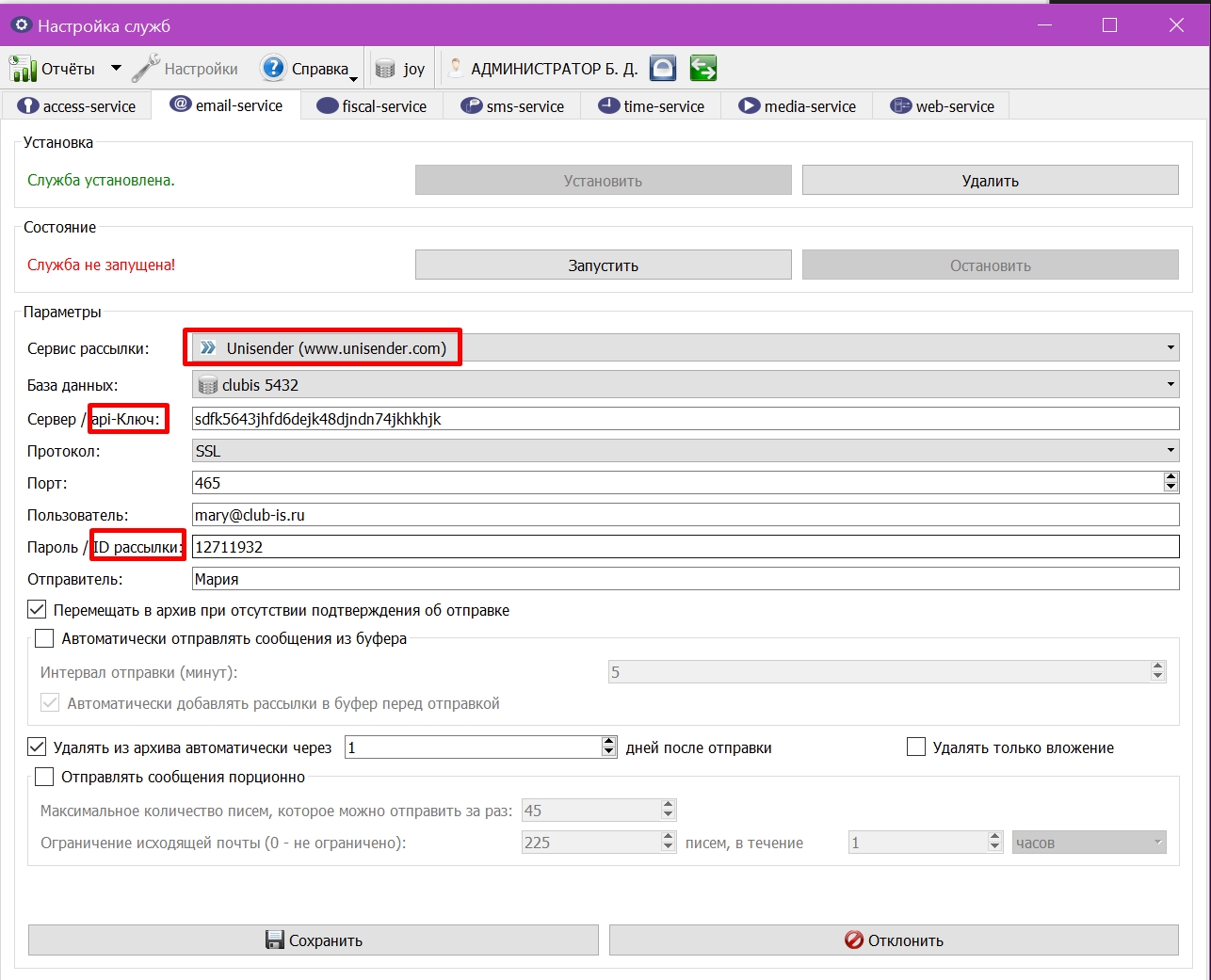Enable Автоматически отправлять сообщения из буфера

[x=44, y=638]
